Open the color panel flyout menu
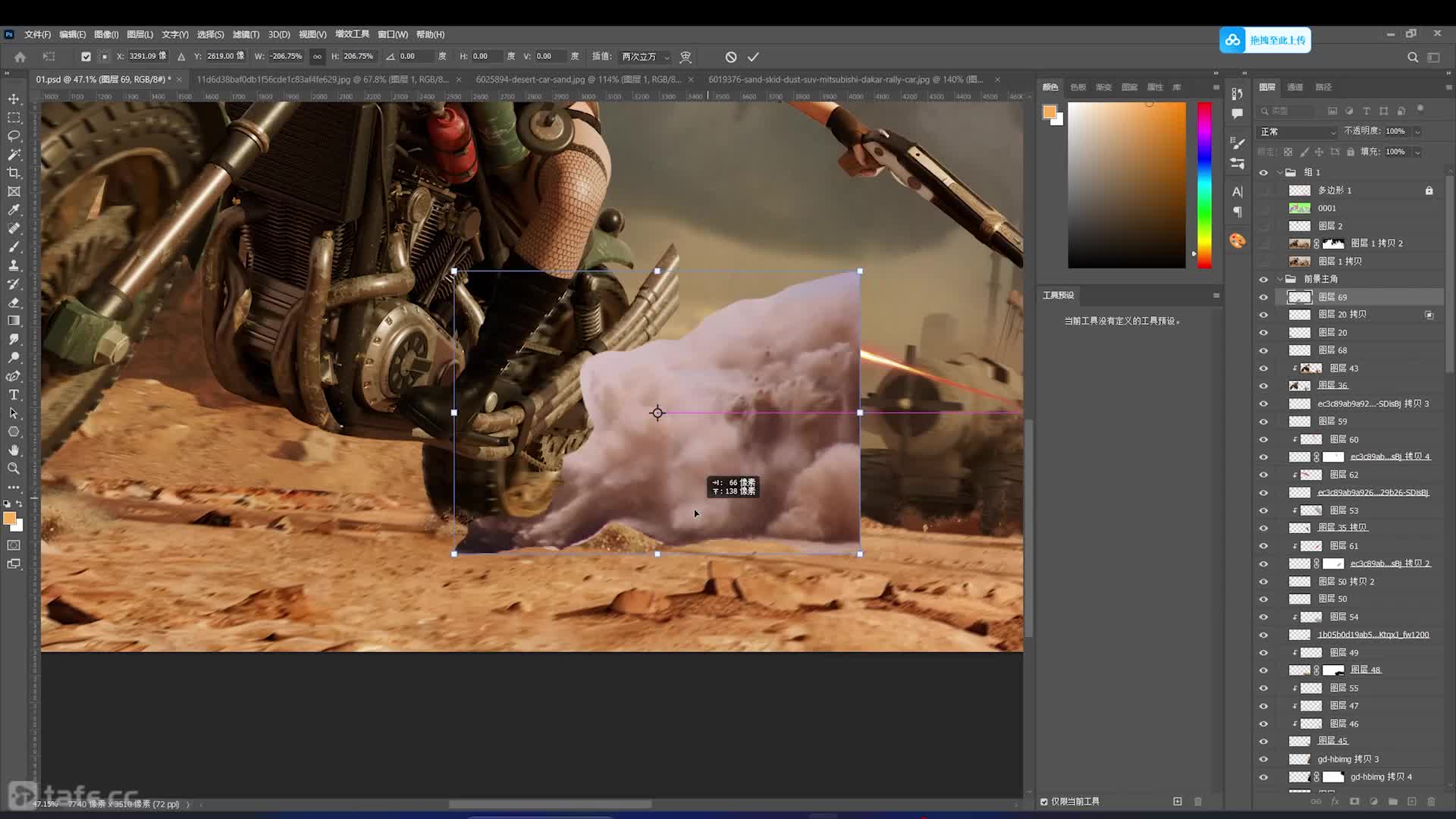The image size is (1456, 819). pos(1216,87)
